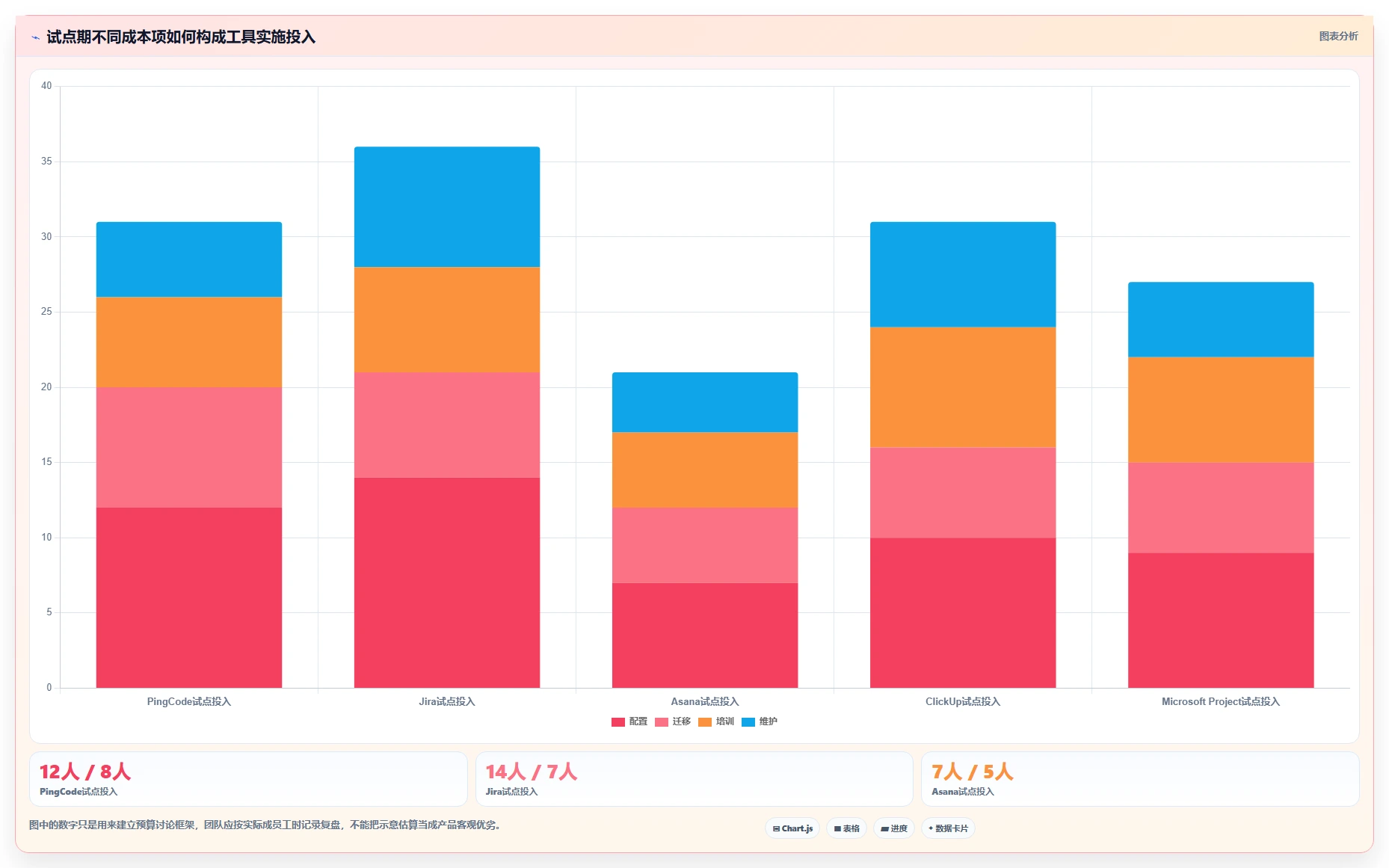Click the 14人 / 7人 stat value
This screenshot has width=1389, height=868.
click(x=532, y=772)
